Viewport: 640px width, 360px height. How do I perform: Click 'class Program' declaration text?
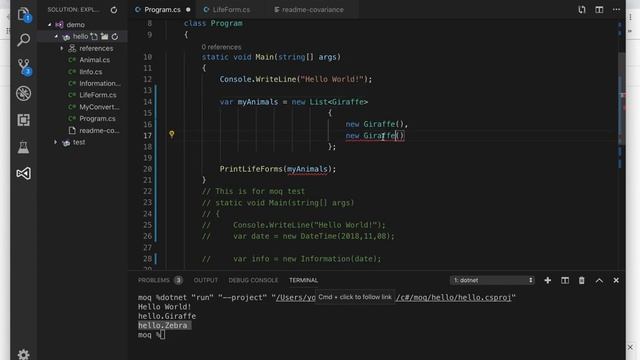213,23
